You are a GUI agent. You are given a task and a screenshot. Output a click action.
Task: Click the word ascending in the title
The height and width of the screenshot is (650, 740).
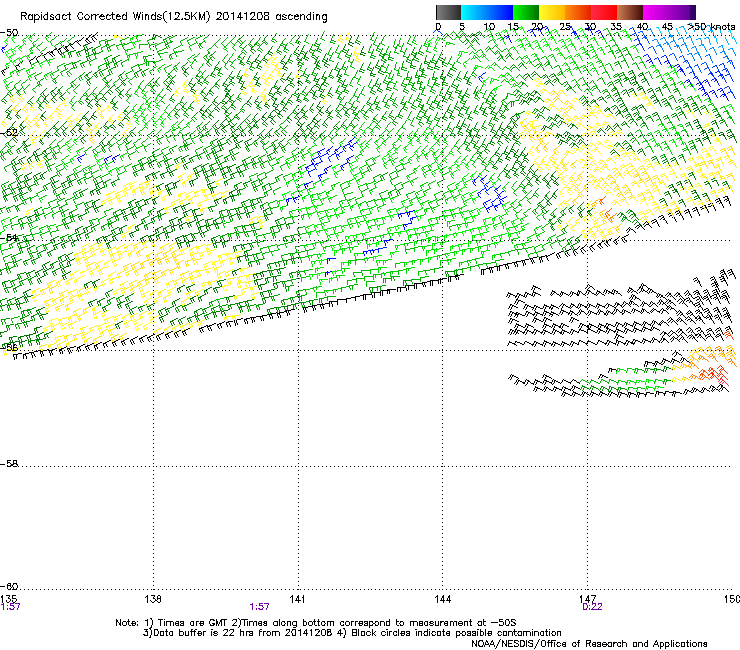click(x=301, y=17)
